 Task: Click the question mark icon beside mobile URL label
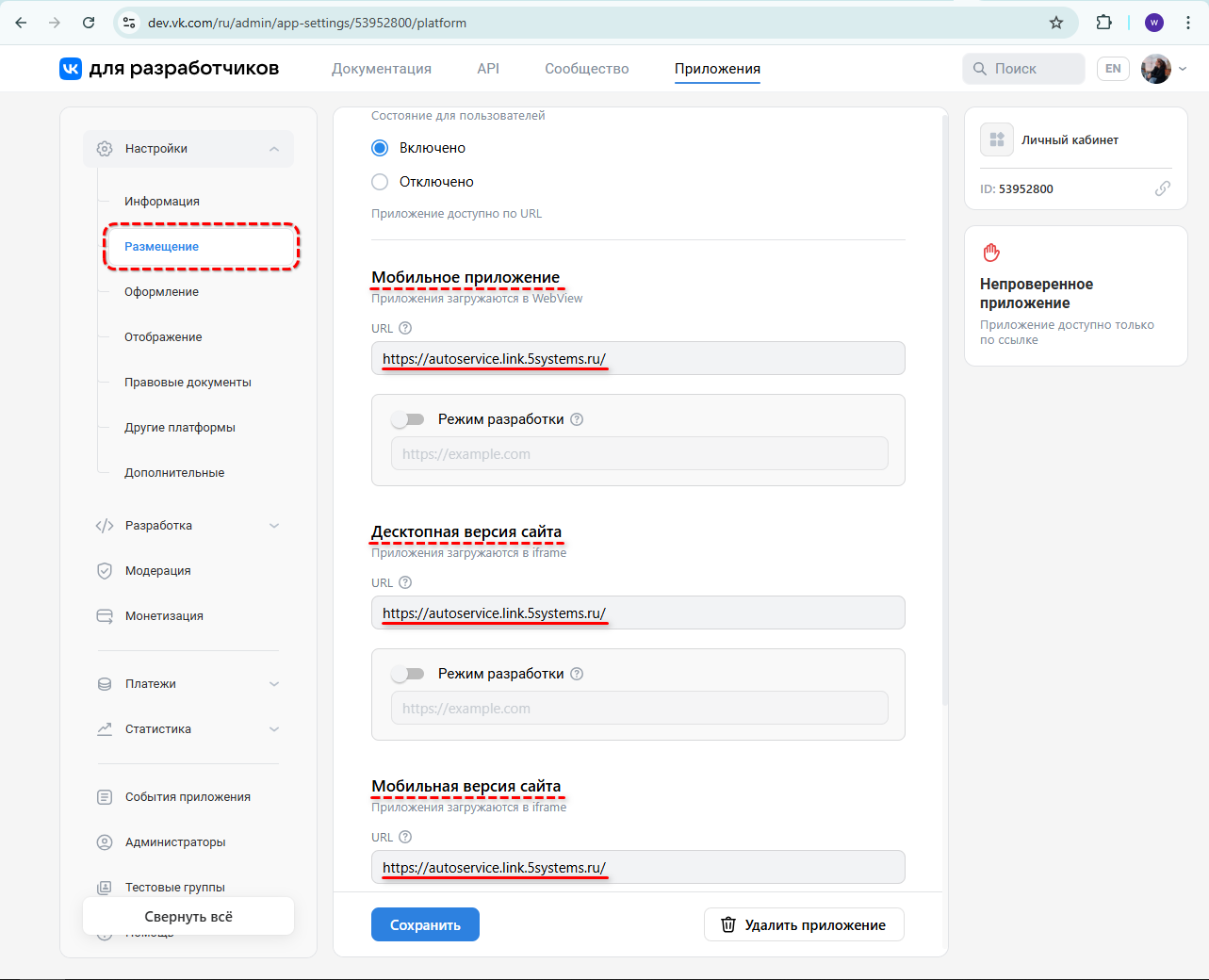click(x=405, y=328)
